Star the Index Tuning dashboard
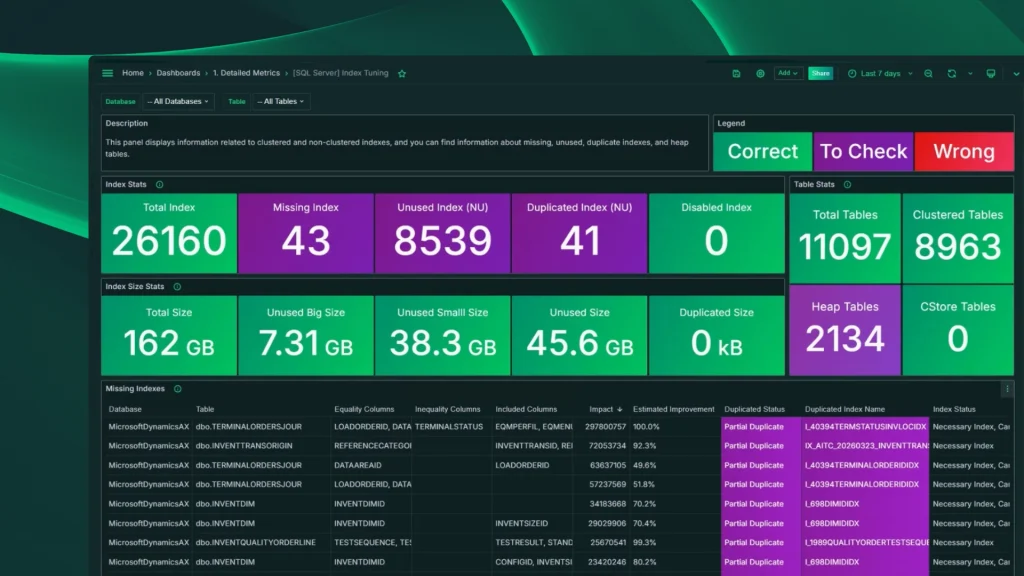1024x576 pixels. tap(402, 74)
